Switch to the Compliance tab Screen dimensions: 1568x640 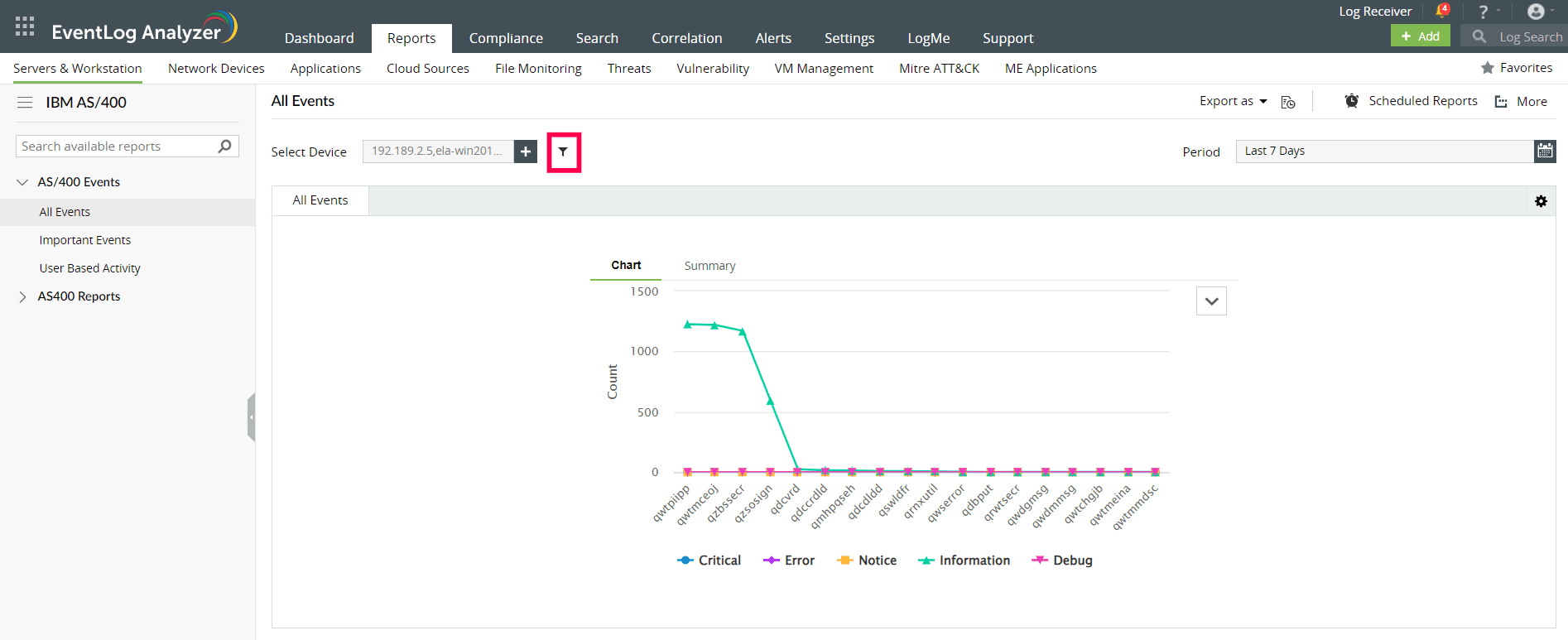coord(506,38)
